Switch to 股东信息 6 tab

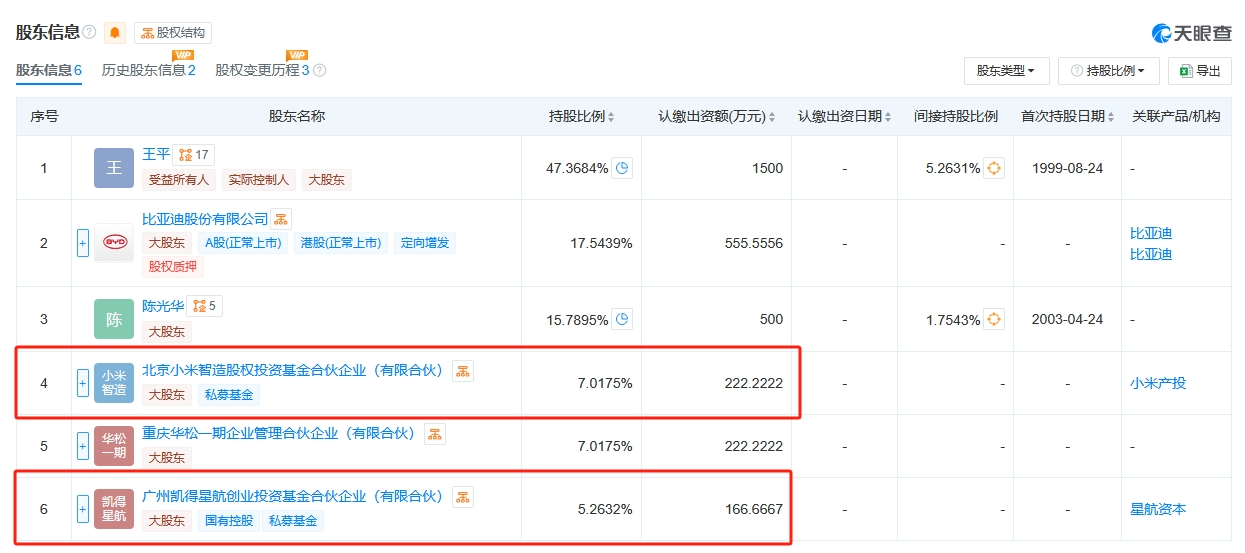(48, 70)
